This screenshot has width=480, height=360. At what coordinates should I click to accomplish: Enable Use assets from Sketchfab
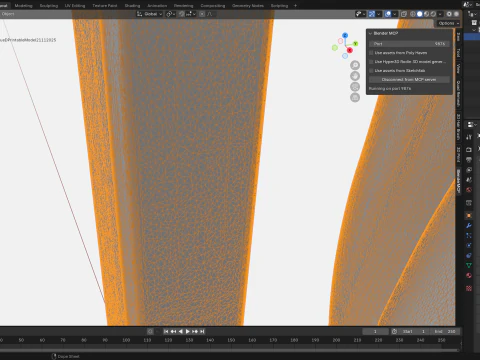[x=371, y=71]
